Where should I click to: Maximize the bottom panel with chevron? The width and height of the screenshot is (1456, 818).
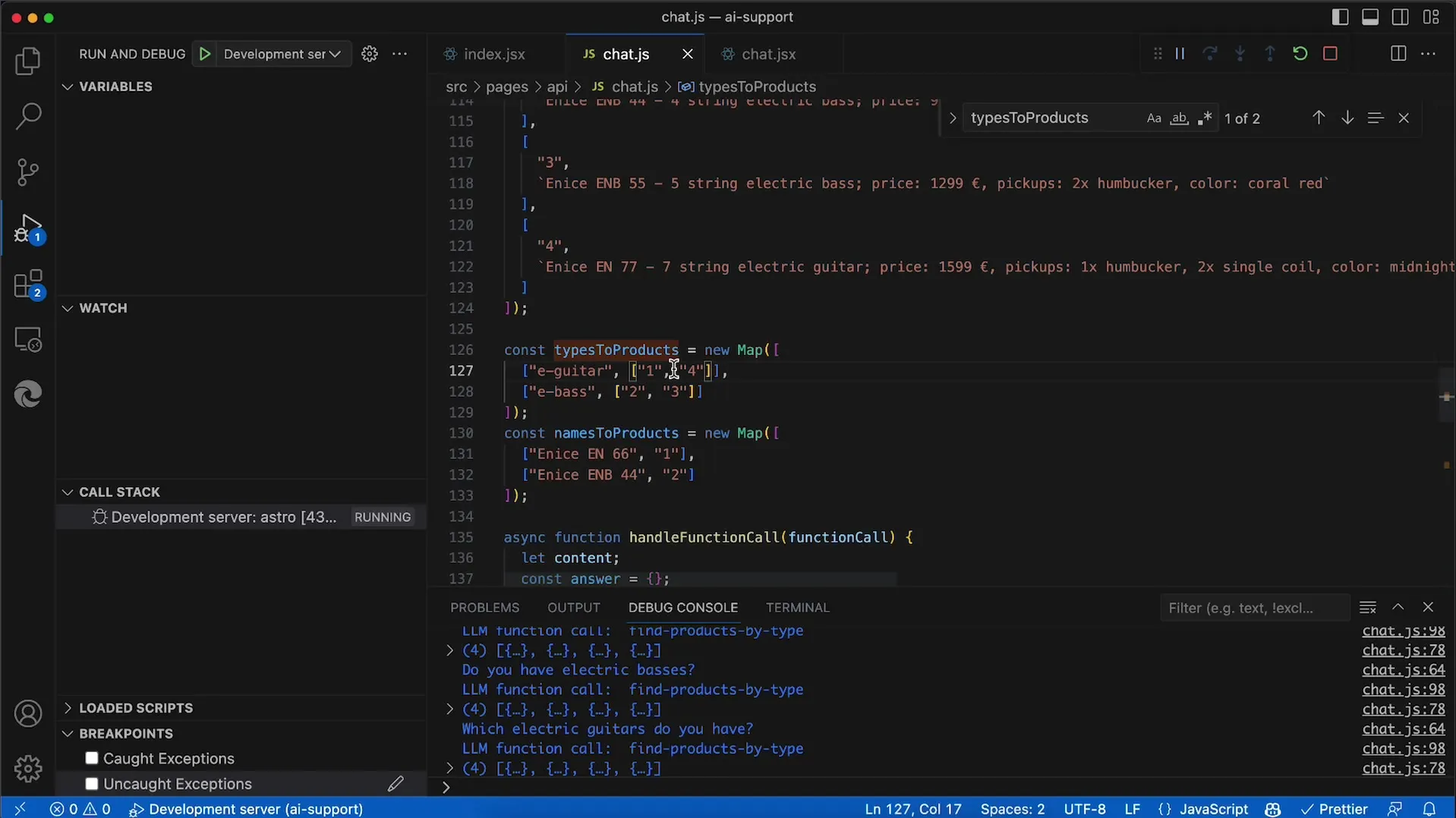point(1398,607)
